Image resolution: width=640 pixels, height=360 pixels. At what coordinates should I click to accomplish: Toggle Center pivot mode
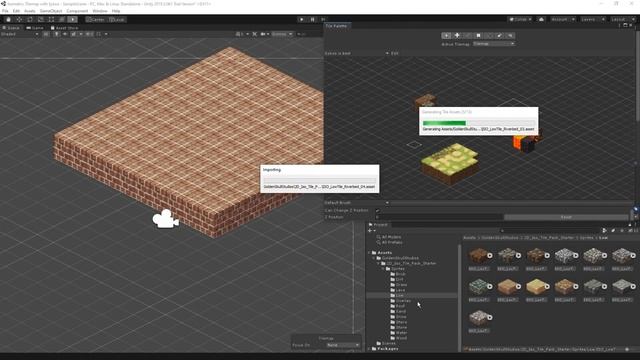(96, 19)
